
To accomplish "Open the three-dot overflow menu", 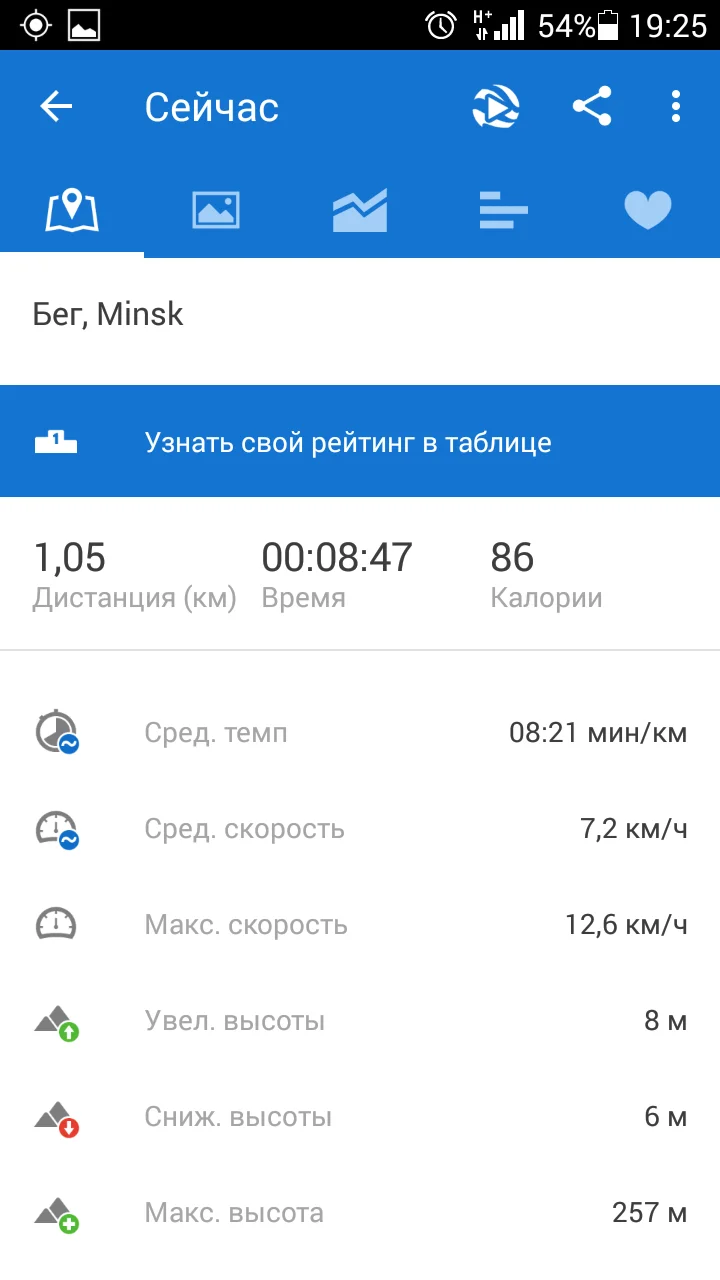I will (676, 106).
